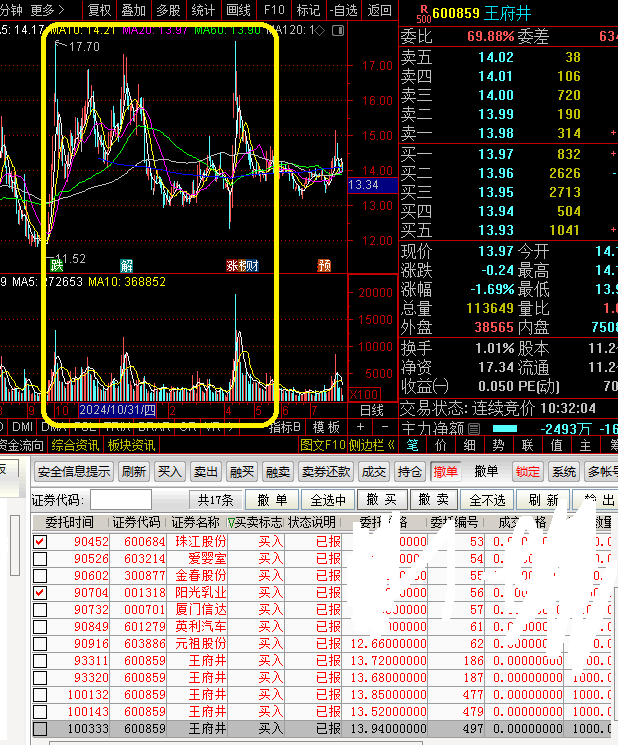Click the 卖一 price 13.98
Viewport: 618px width, 745px height.
point(495,134)
